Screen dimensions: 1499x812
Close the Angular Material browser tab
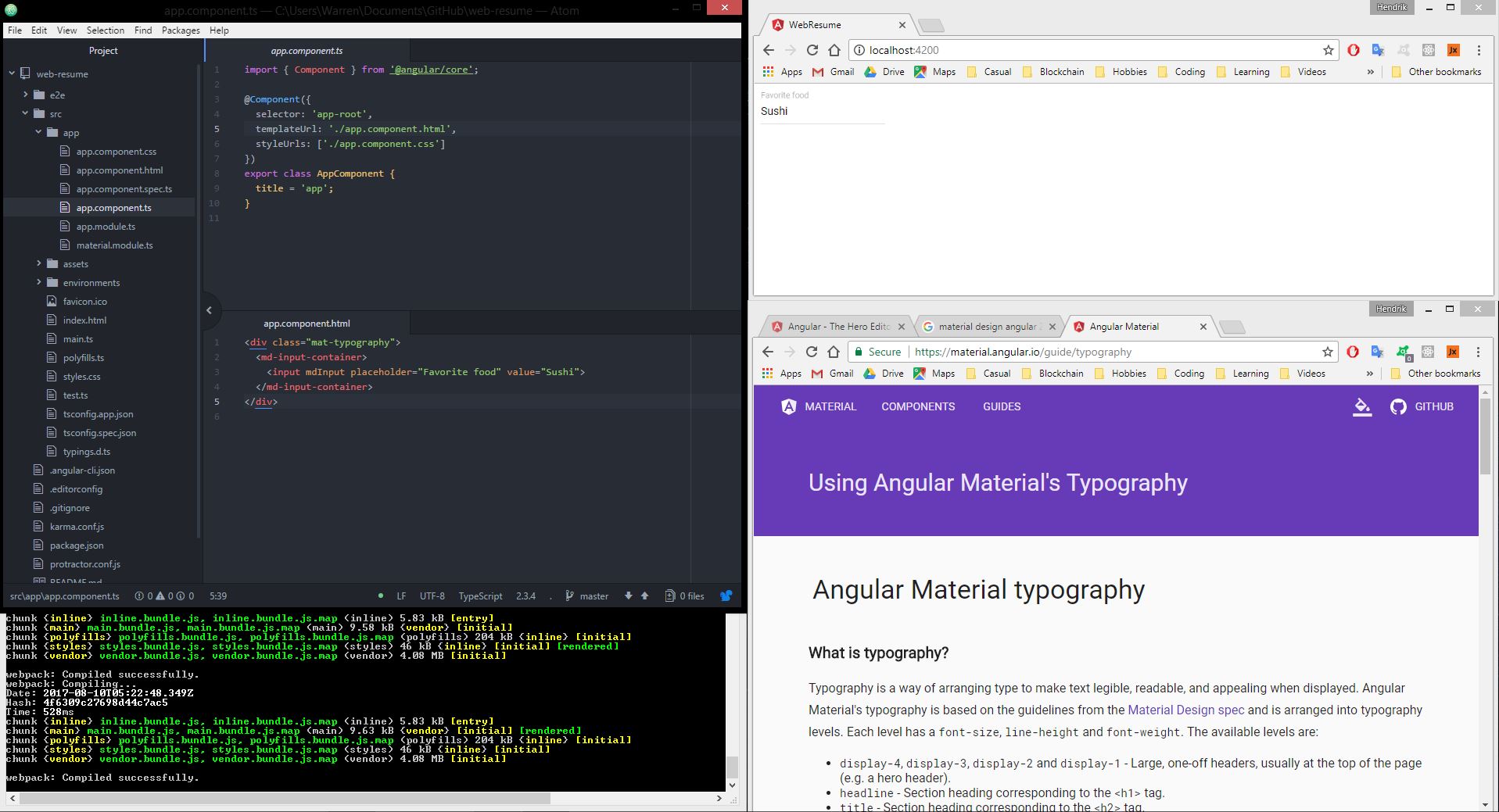pyautogui.click(x=1203, y=327)
